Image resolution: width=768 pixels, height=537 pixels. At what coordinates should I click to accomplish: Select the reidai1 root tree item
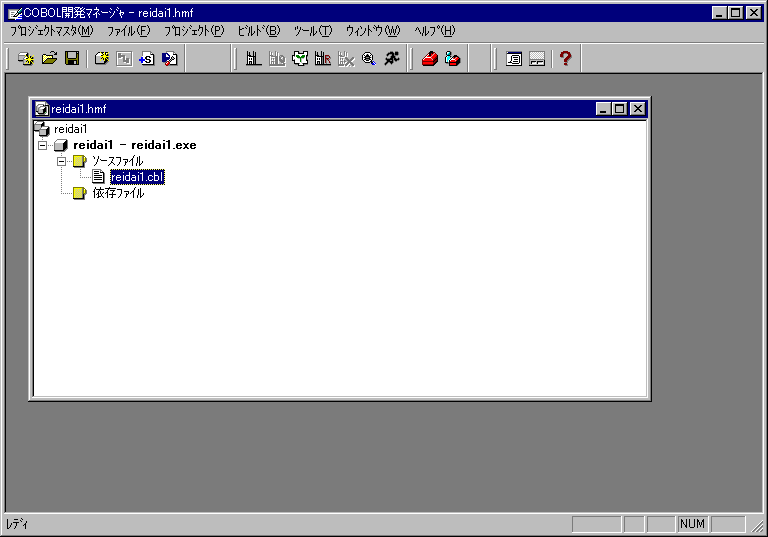(x=71, y=129)
